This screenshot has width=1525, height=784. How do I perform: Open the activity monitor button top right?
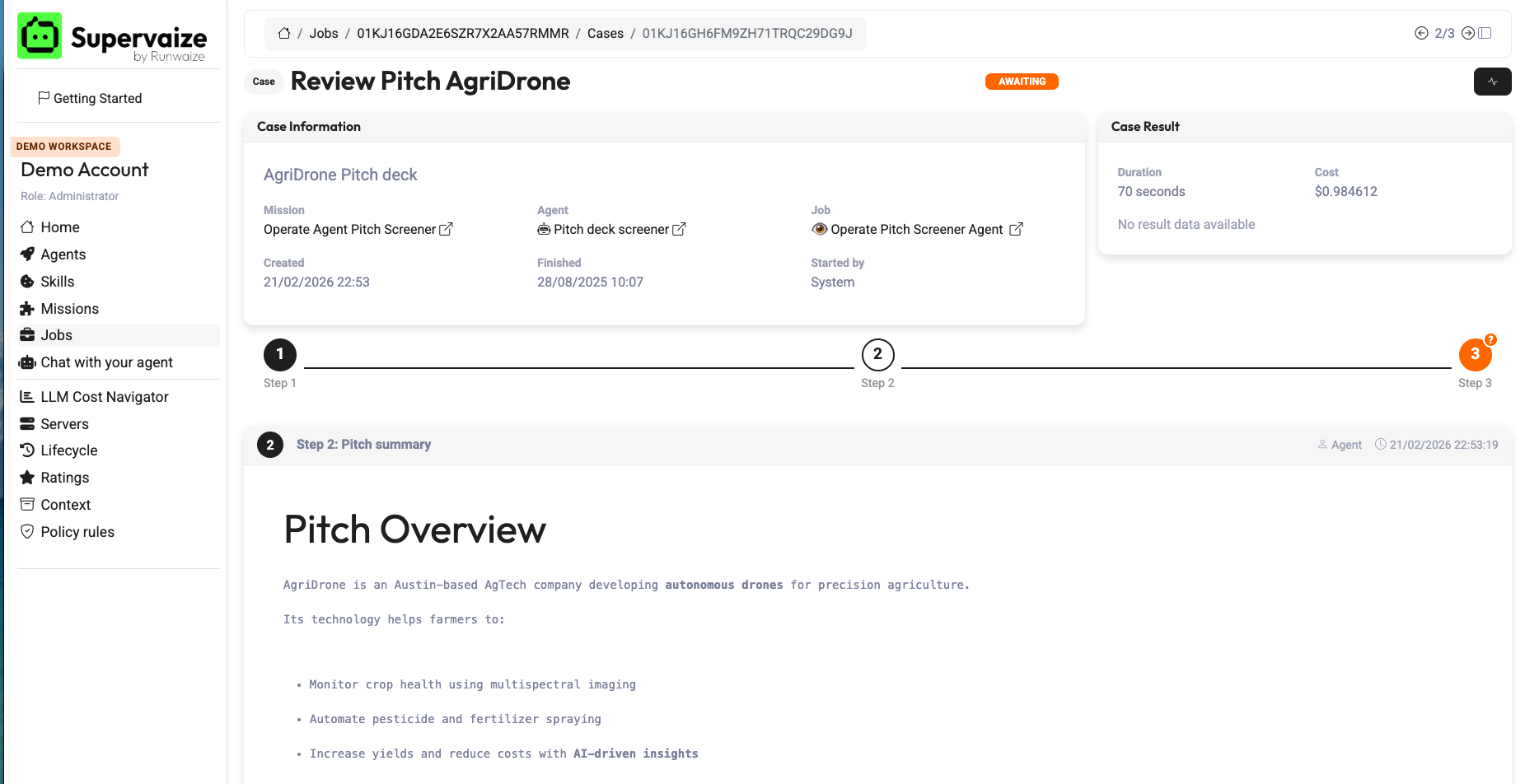pos(1492,82)
